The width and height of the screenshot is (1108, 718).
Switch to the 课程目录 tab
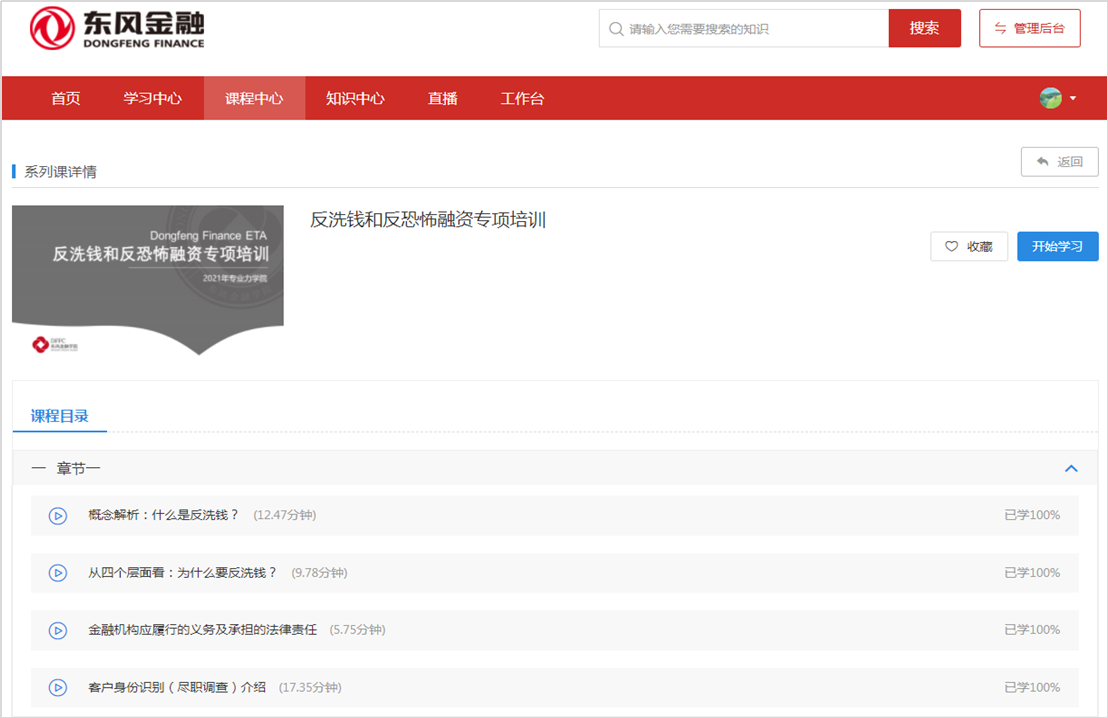pyautogui.click(x=60, y=416)
